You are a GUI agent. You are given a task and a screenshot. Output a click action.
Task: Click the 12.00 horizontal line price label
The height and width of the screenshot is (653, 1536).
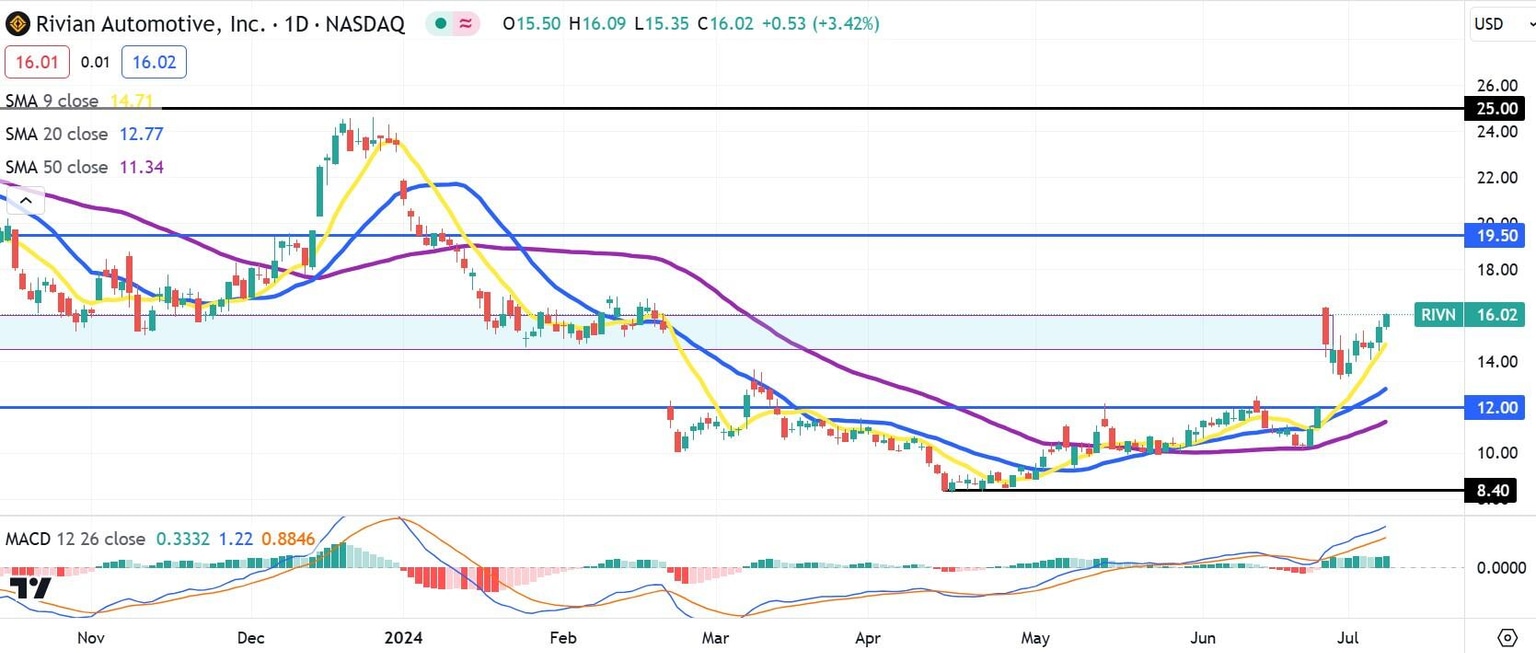tap(1495, 407)
